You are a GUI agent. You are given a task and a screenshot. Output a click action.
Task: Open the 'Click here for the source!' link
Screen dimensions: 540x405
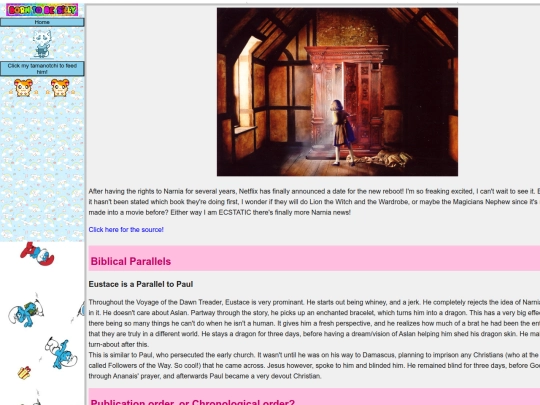click(126, 229)
